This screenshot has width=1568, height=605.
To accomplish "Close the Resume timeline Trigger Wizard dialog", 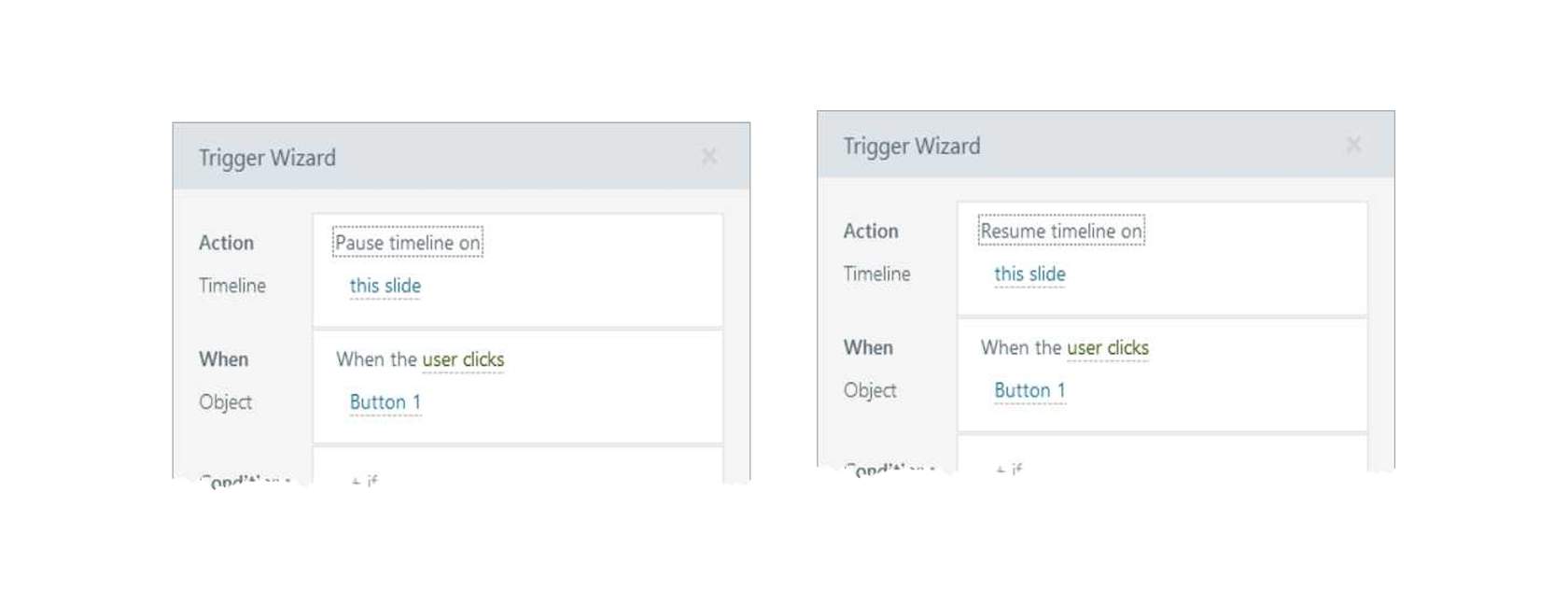I will 1353,145.
